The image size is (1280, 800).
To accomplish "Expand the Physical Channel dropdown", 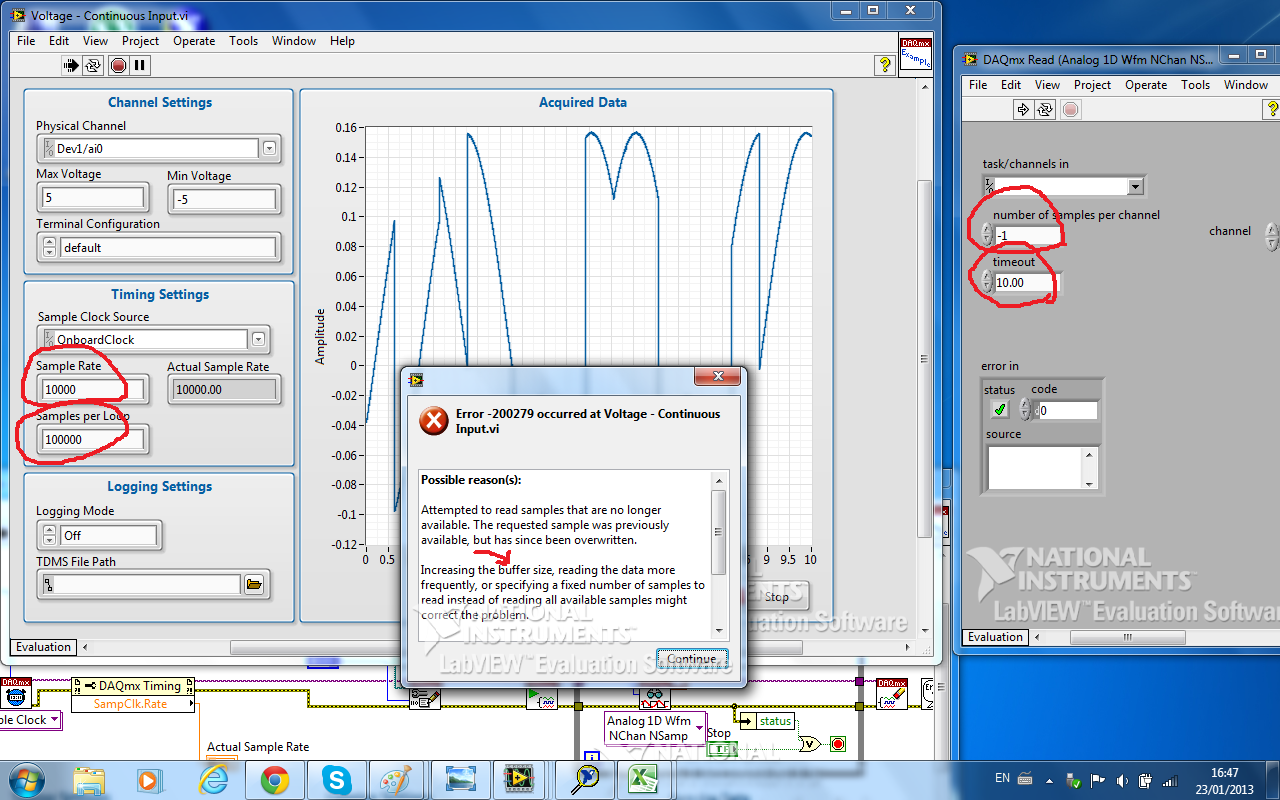I will pos(269,149).
